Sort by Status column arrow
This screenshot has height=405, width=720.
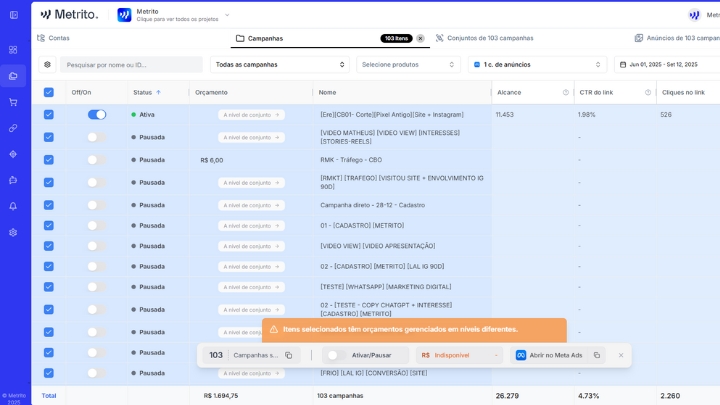coord(158,92)
